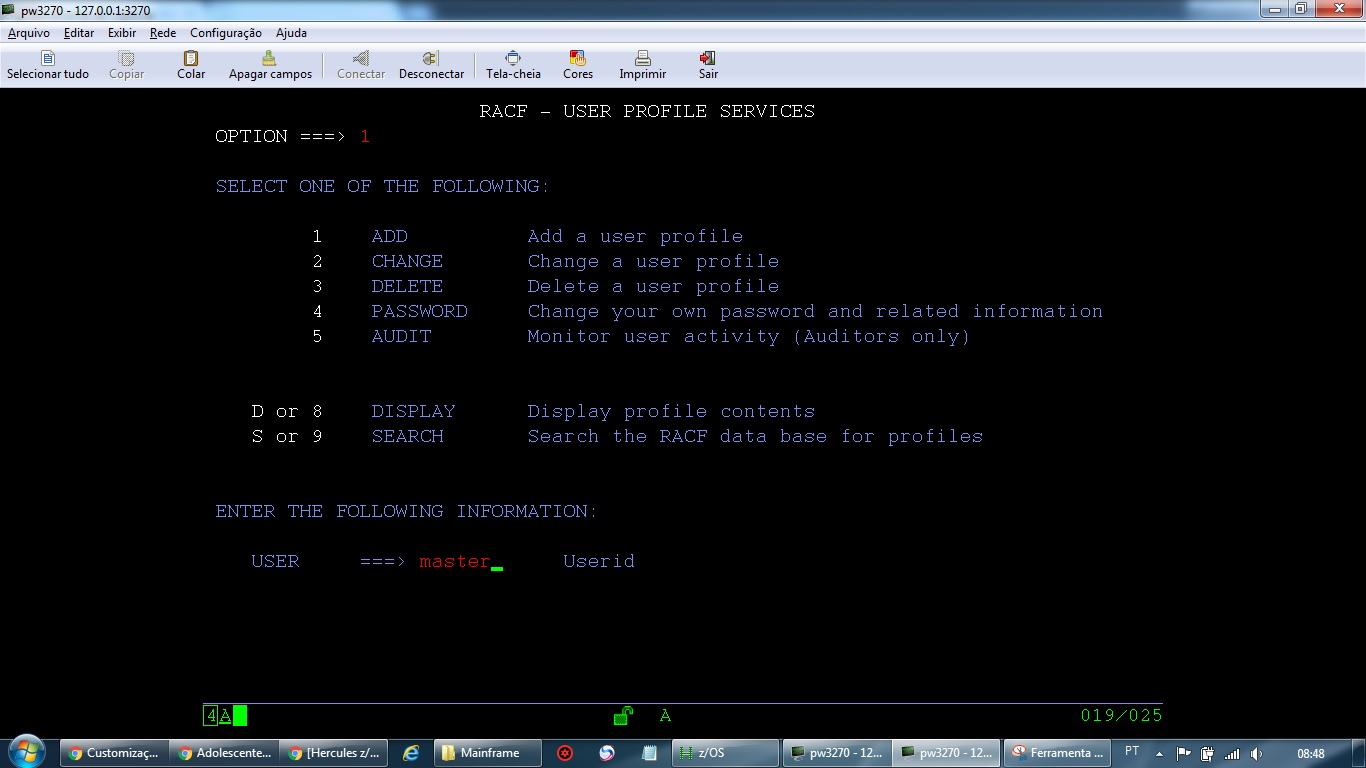The height and width of the screenshot is (768, 1366).
Task: Open the notepad taskbar icon
Action: tap(649, 753)
